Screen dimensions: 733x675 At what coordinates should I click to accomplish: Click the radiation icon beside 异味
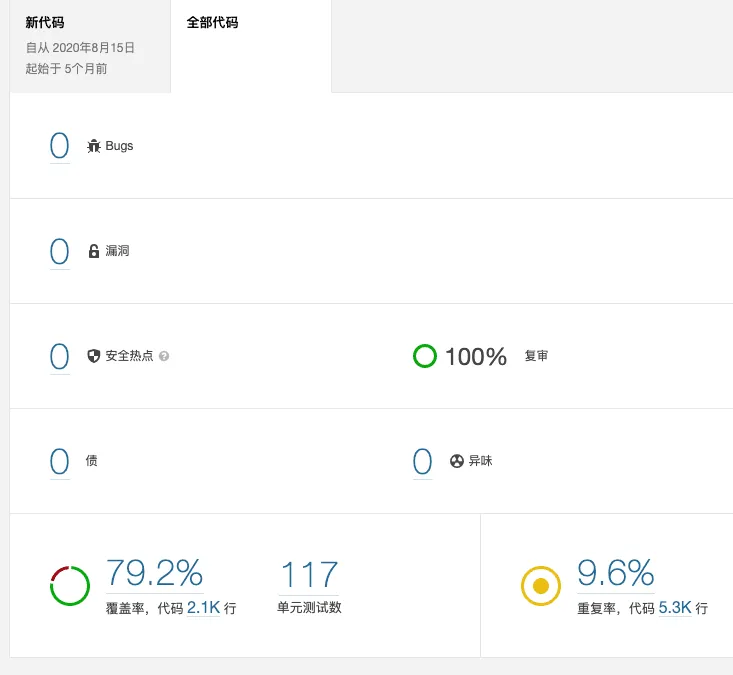pyautogui.click(x=457, y=461)
